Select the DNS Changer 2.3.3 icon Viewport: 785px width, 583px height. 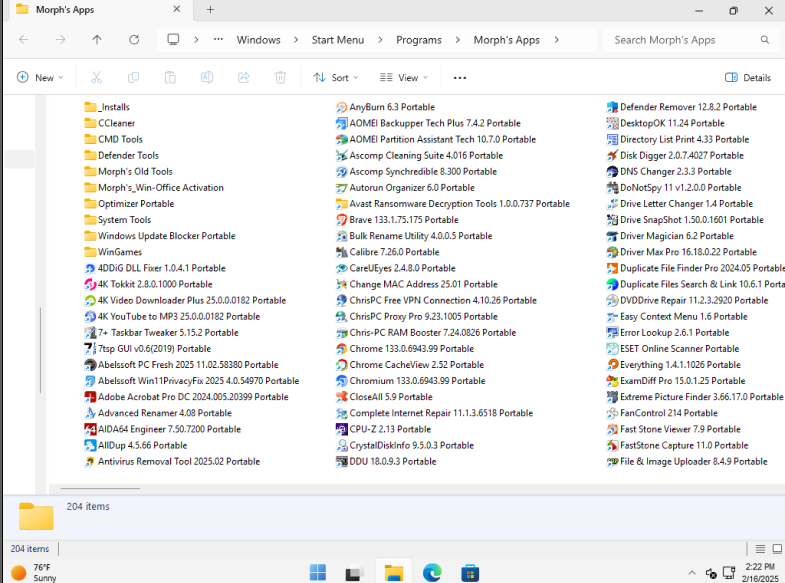point(612,172)
